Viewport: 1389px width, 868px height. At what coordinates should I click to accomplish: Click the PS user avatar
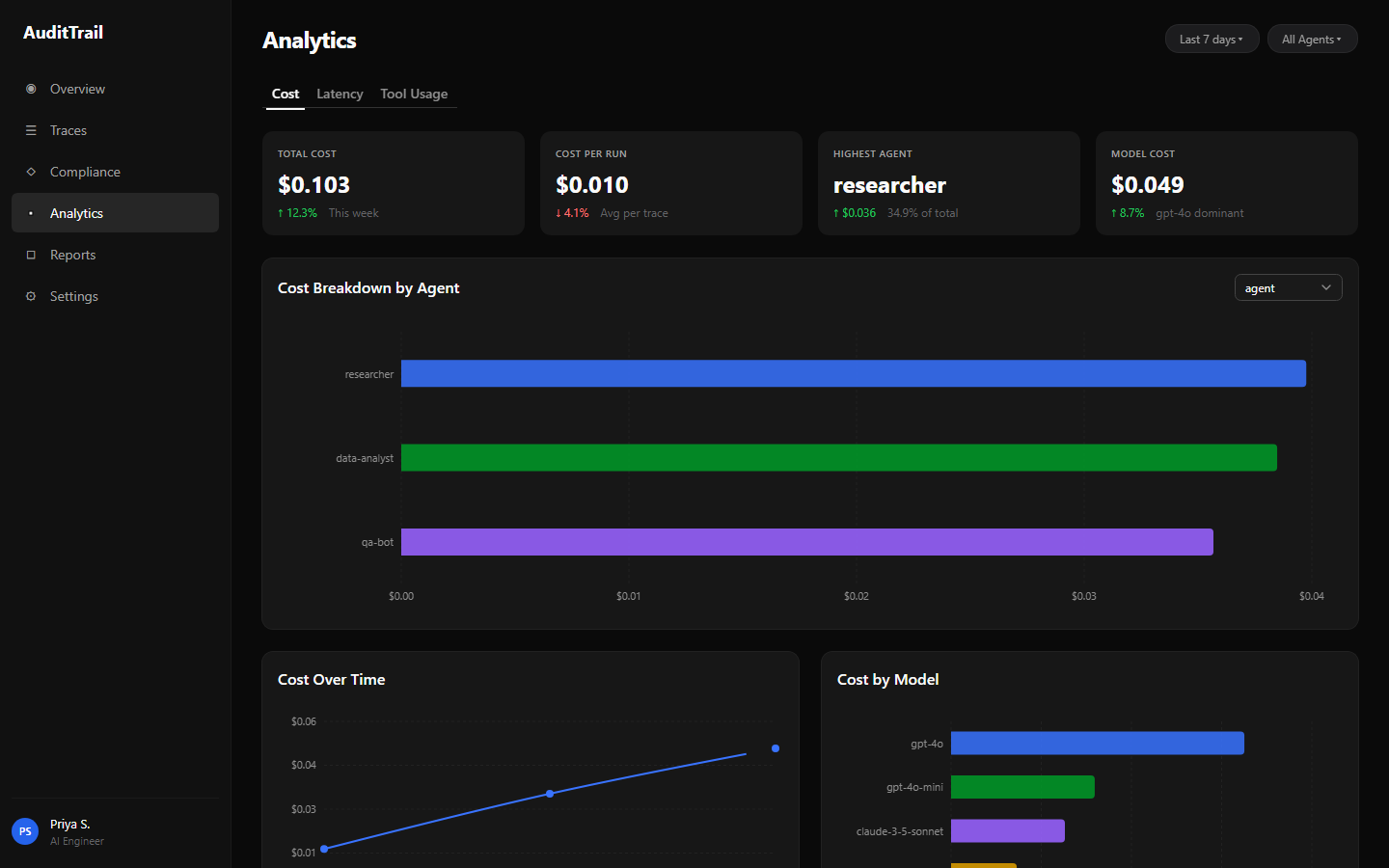point(25,831)
